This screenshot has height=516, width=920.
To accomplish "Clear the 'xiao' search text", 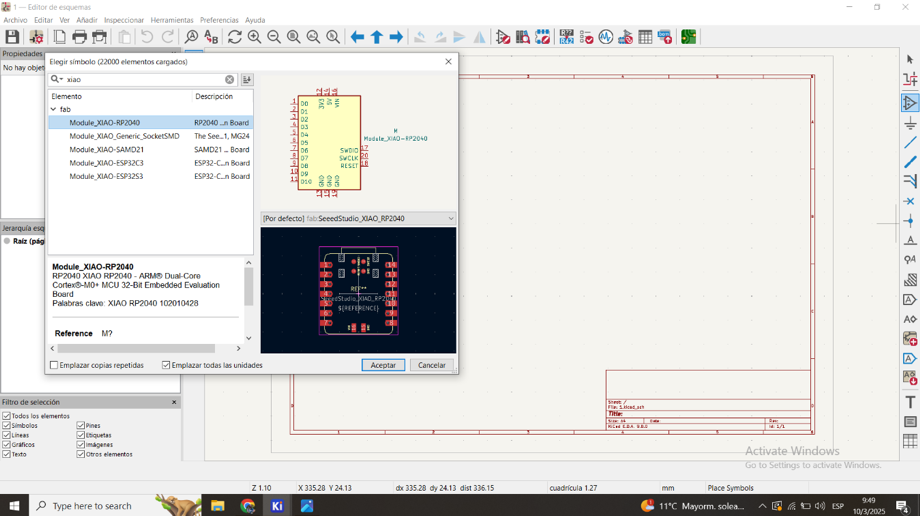I will click(229, 79).
